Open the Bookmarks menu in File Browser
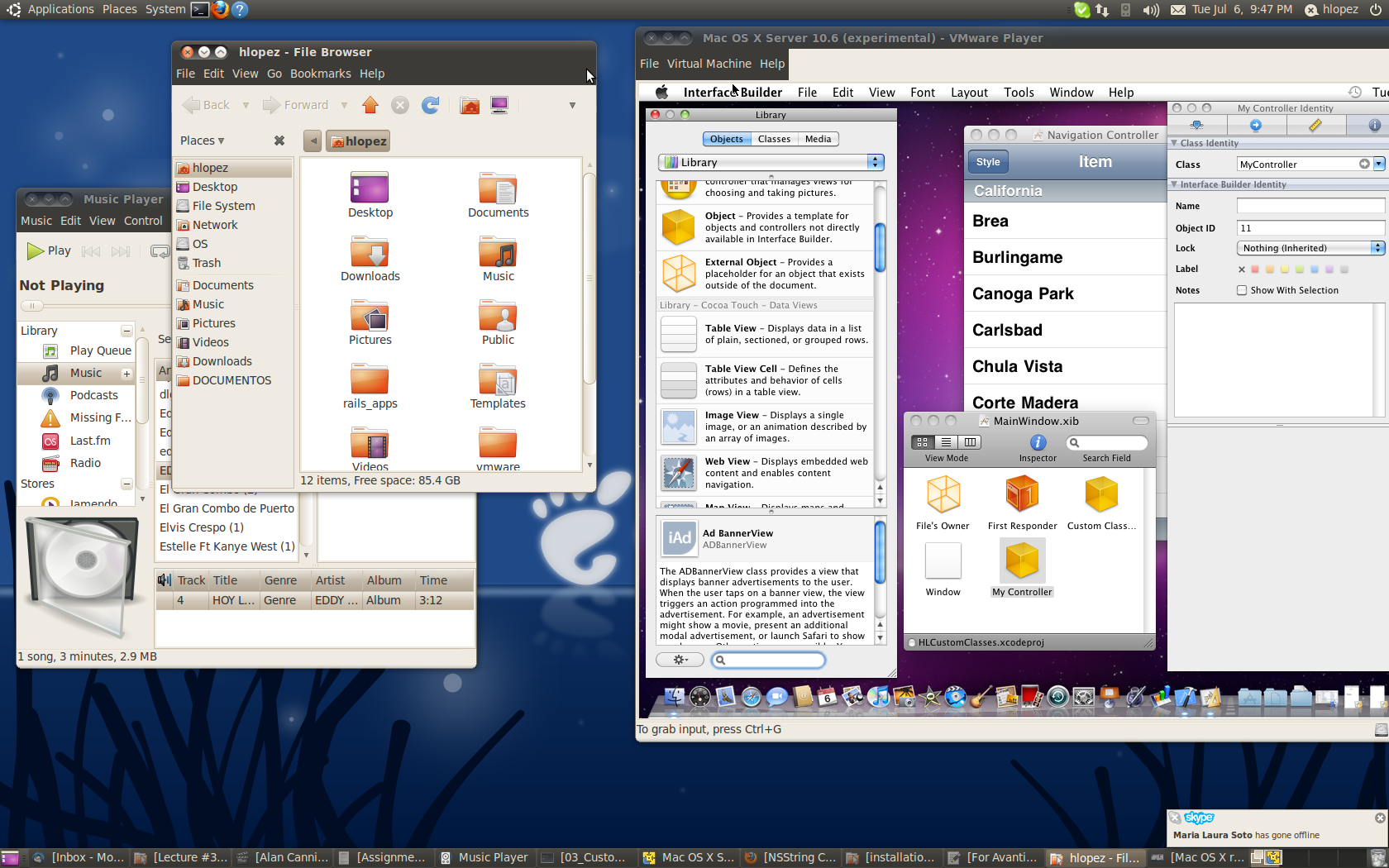Viewport: 1389px width, 868px height. point(320,74)
